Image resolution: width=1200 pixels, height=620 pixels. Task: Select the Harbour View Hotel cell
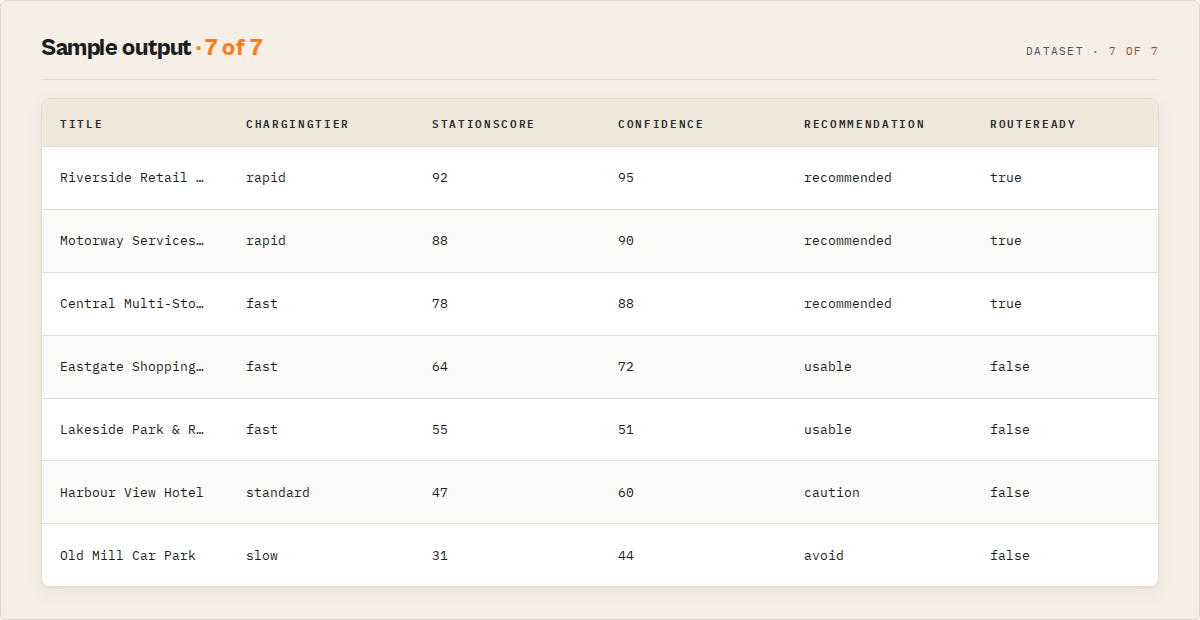click(x=132, y=493)
